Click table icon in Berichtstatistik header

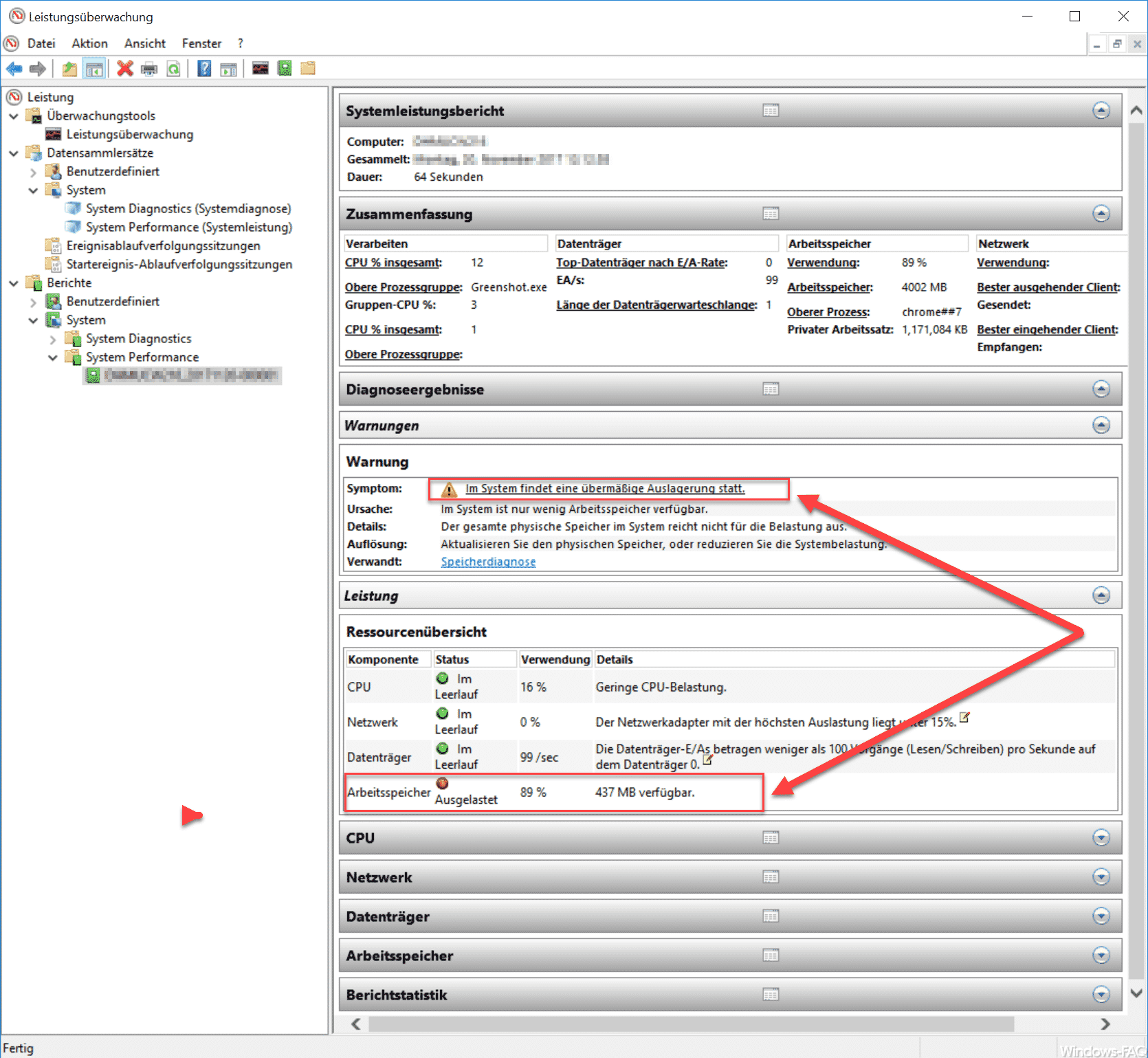(x=771, y=994)
